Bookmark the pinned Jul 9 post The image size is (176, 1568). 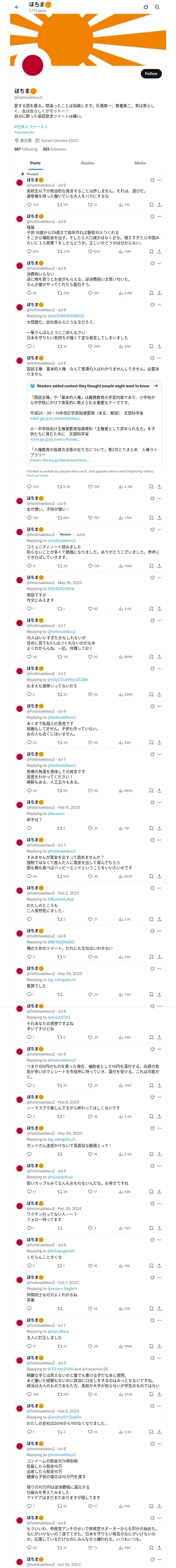(x=151, y=205)
